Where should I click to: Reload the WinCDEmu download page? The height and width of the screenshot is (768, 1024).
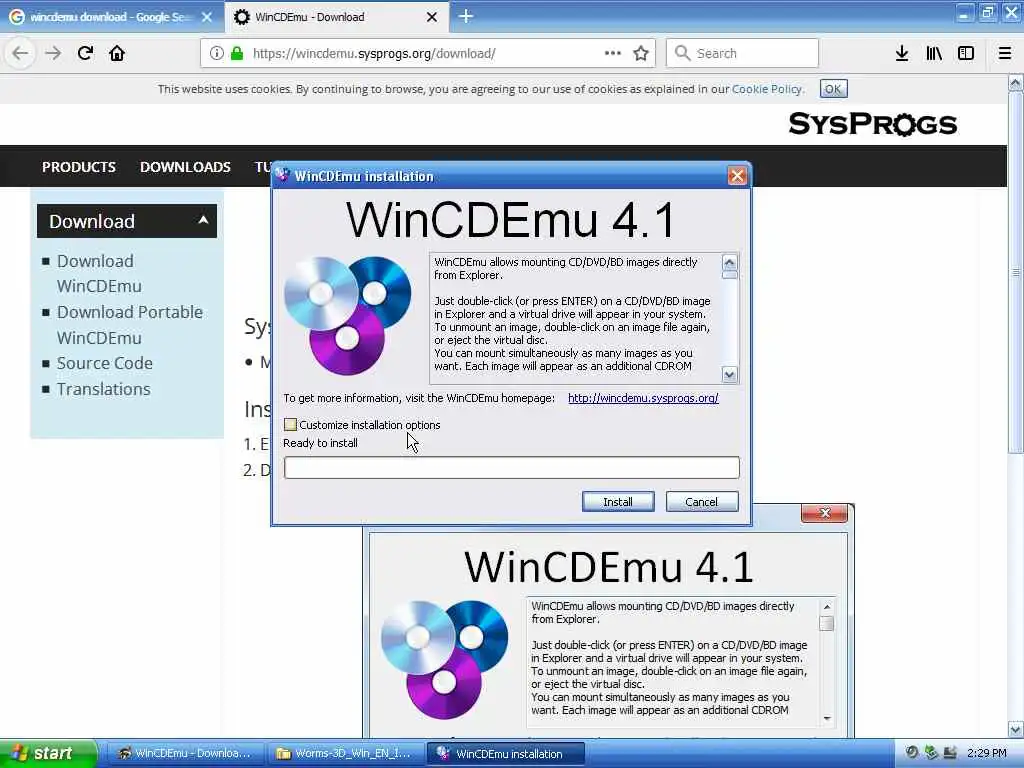[x=85, y=53]
